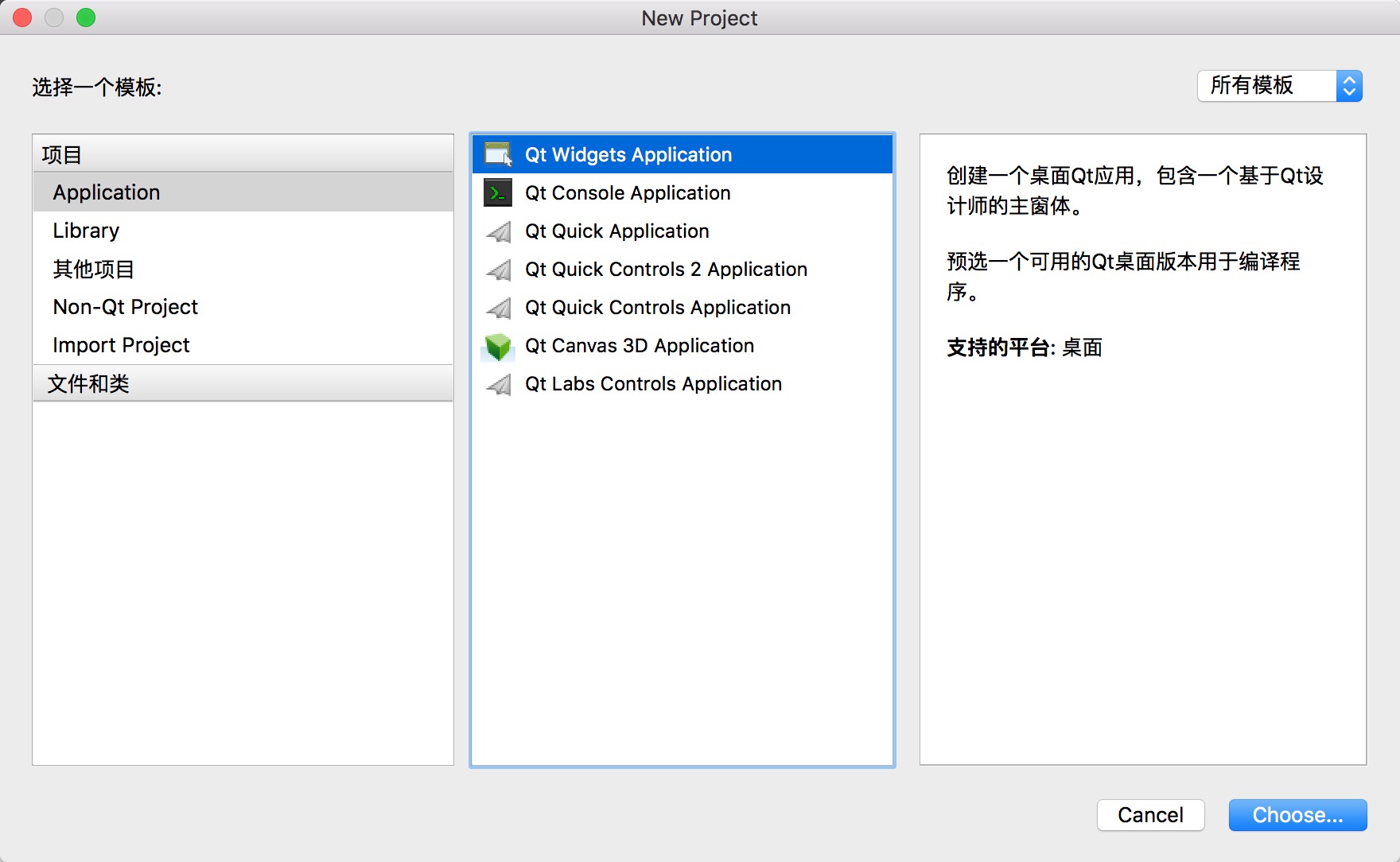Viewport: 1400px width, 862px height.
Task: Click the 文件和类 section header
Action: [243, 383]
